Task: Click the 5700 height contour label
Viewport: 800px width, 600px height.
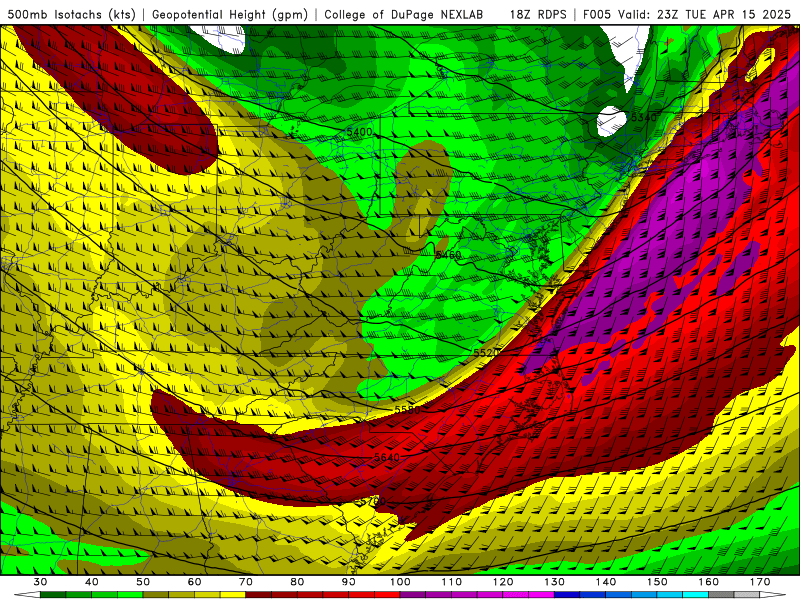Action: pyautogui.click(x=372, y=502)
